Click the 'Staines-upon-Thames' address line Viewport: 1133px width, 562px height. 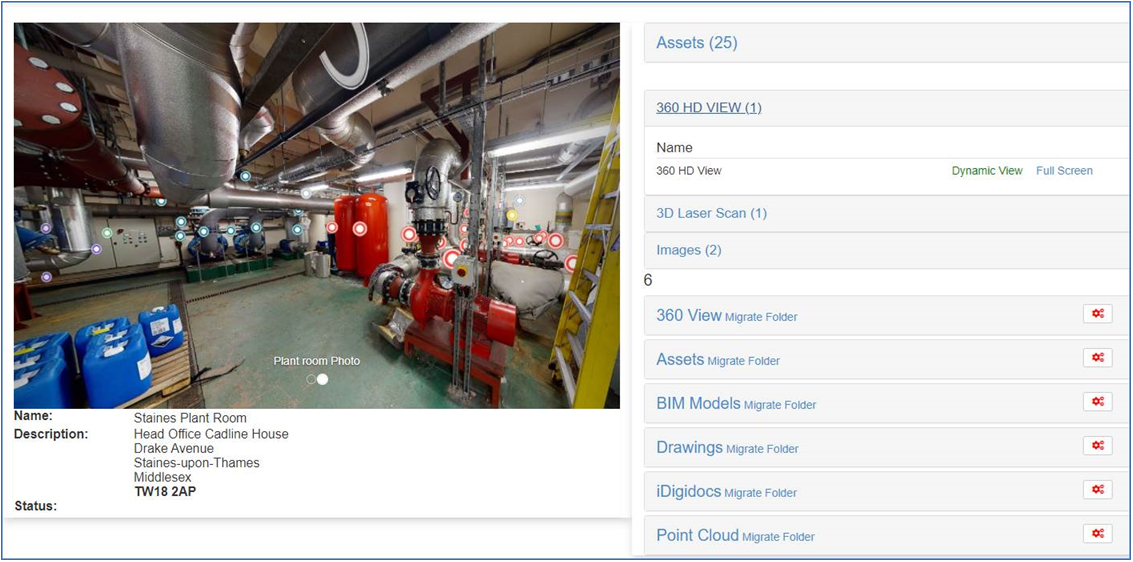[197, 463]
